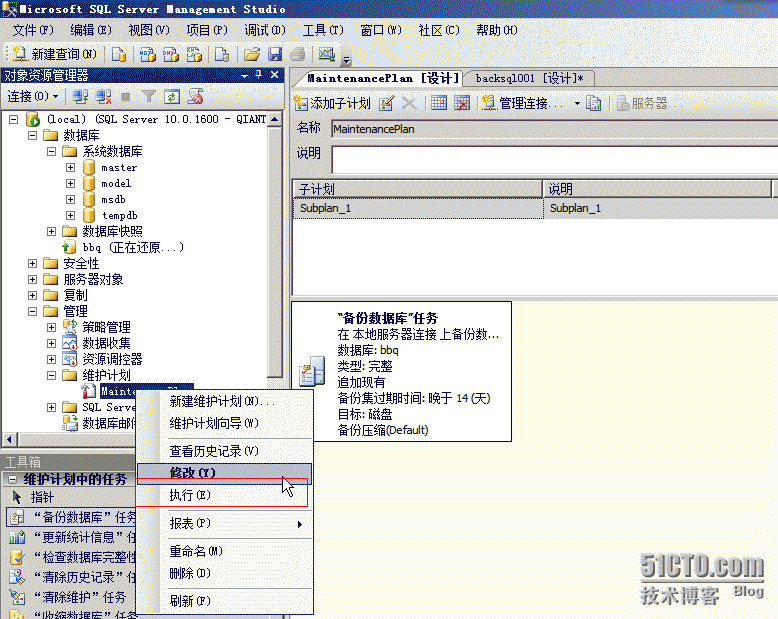
Task: Choose 新建维护计划(N) in context menu
Action: 224,401
